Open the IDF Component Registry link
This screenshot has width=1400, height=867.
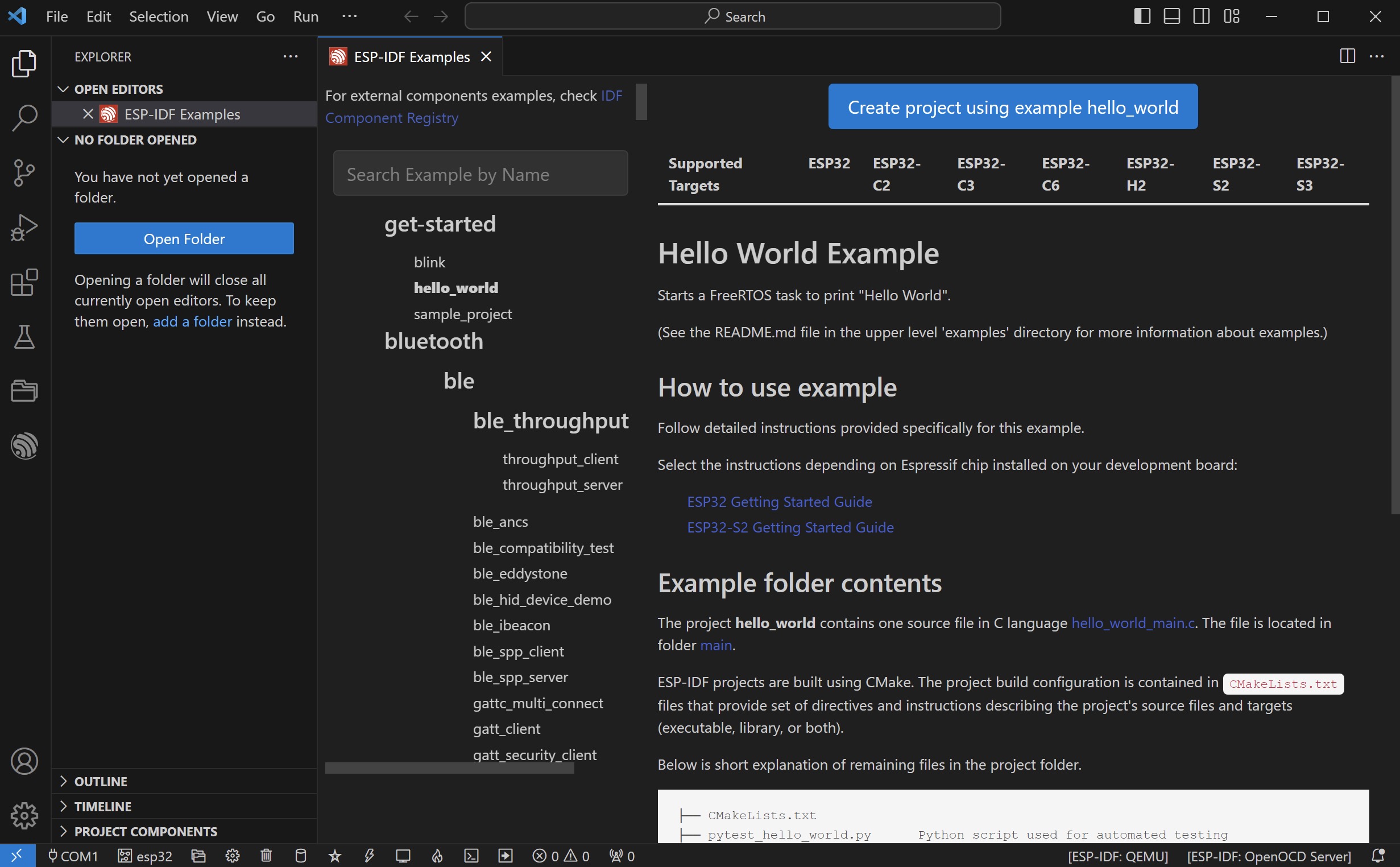392,116
